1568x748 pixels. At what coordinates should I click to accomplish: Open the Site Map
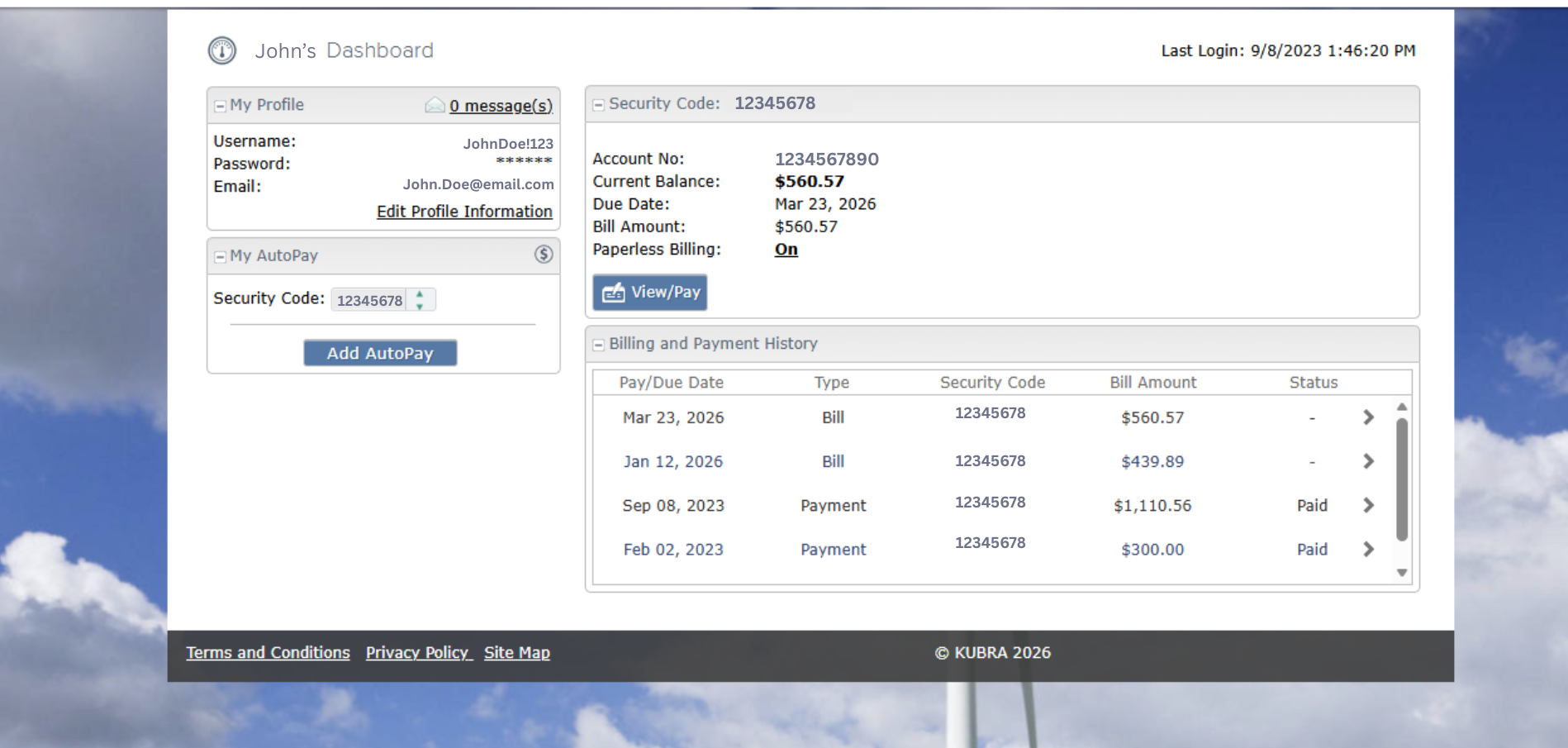coord(516,652)
